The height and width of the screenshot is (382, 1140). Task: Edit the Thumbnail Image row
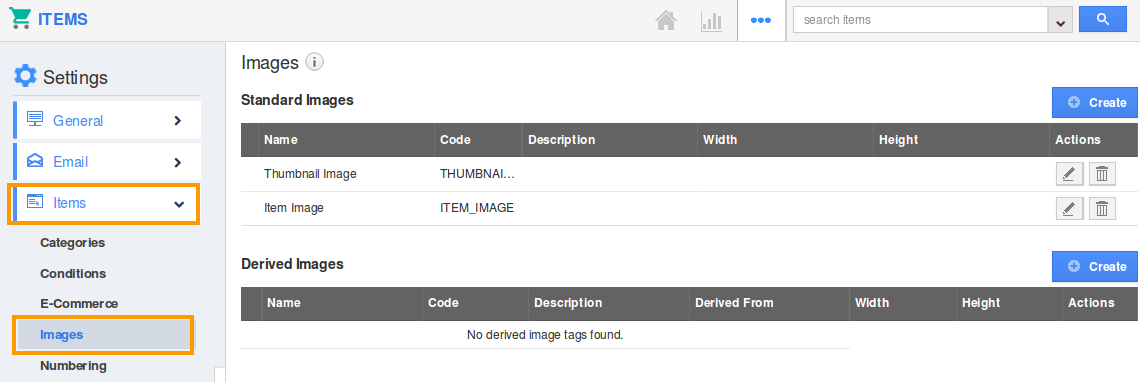(1069, 174)
